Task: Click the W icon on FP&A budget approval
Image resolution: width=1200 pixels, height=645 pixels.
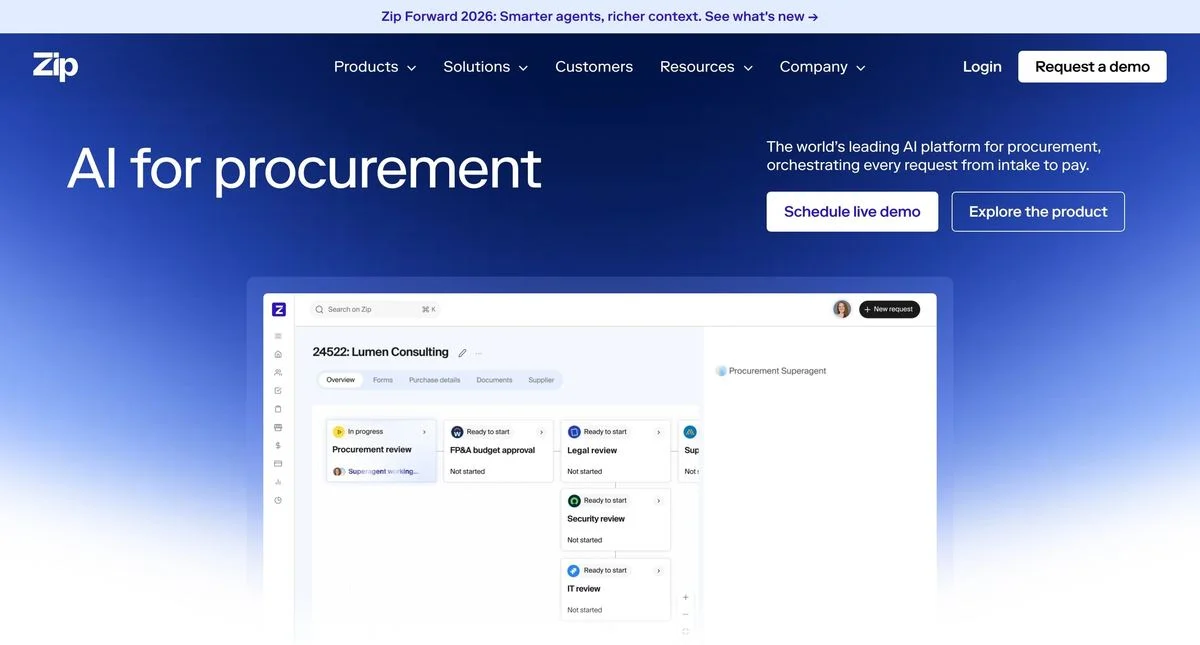Action: pyautogui.click(x=457, y=432)
